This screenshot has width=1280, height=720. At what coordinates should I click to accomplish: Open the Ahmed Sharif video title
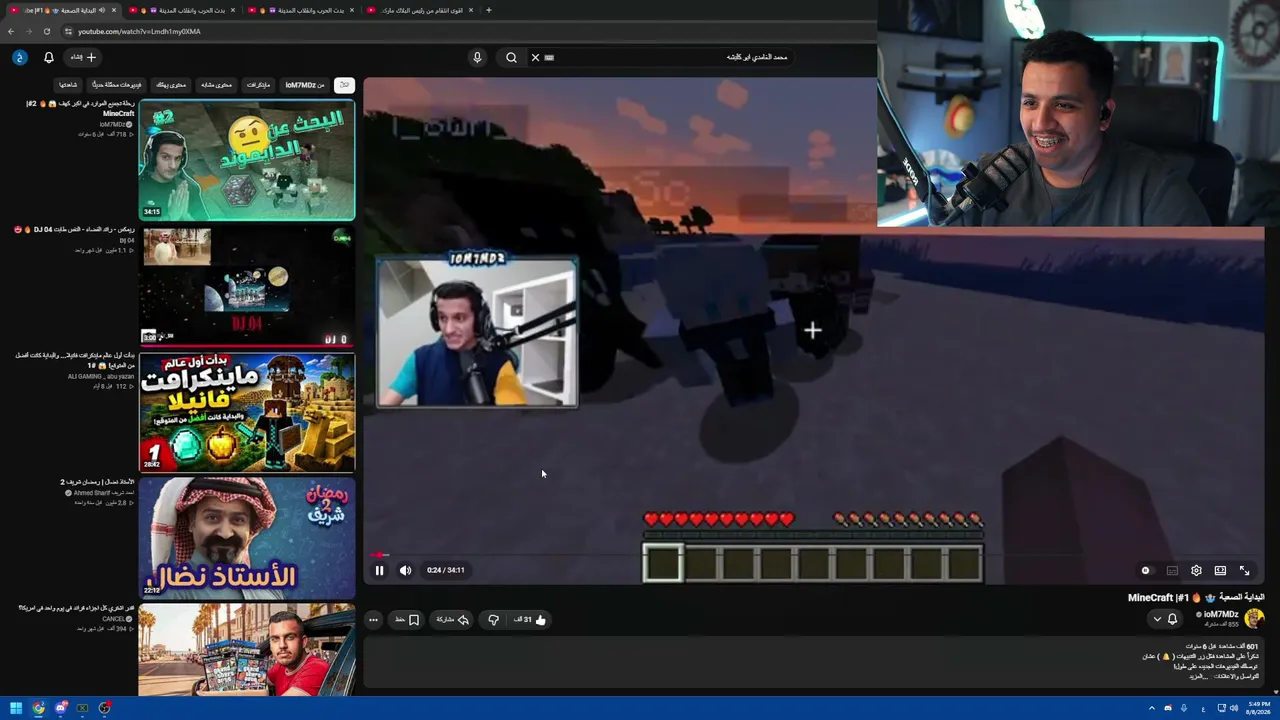click(97, 482)
